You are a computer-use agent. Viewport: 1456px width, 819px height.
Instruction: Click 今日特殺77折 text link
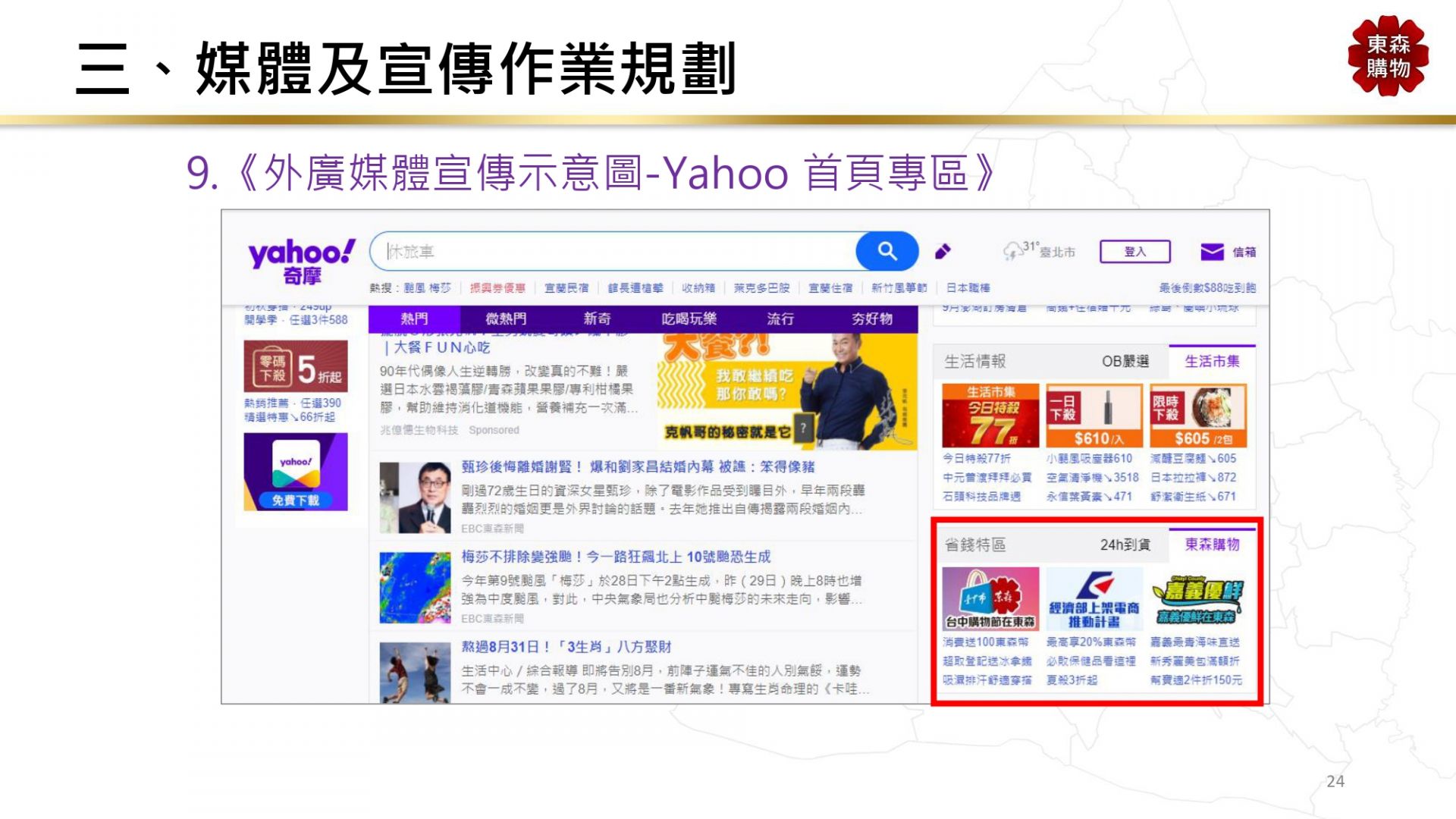tap(977, 459)
